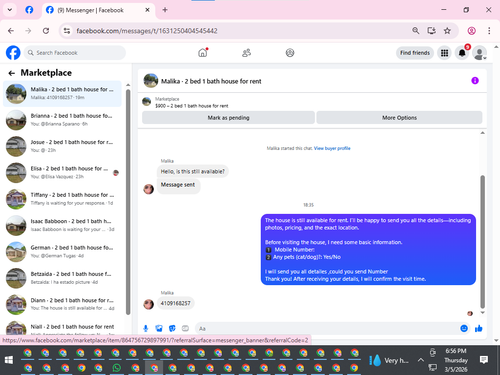This screenshot has width=500, height=375.
Task: Open Windows notification center
Action: 484,360
